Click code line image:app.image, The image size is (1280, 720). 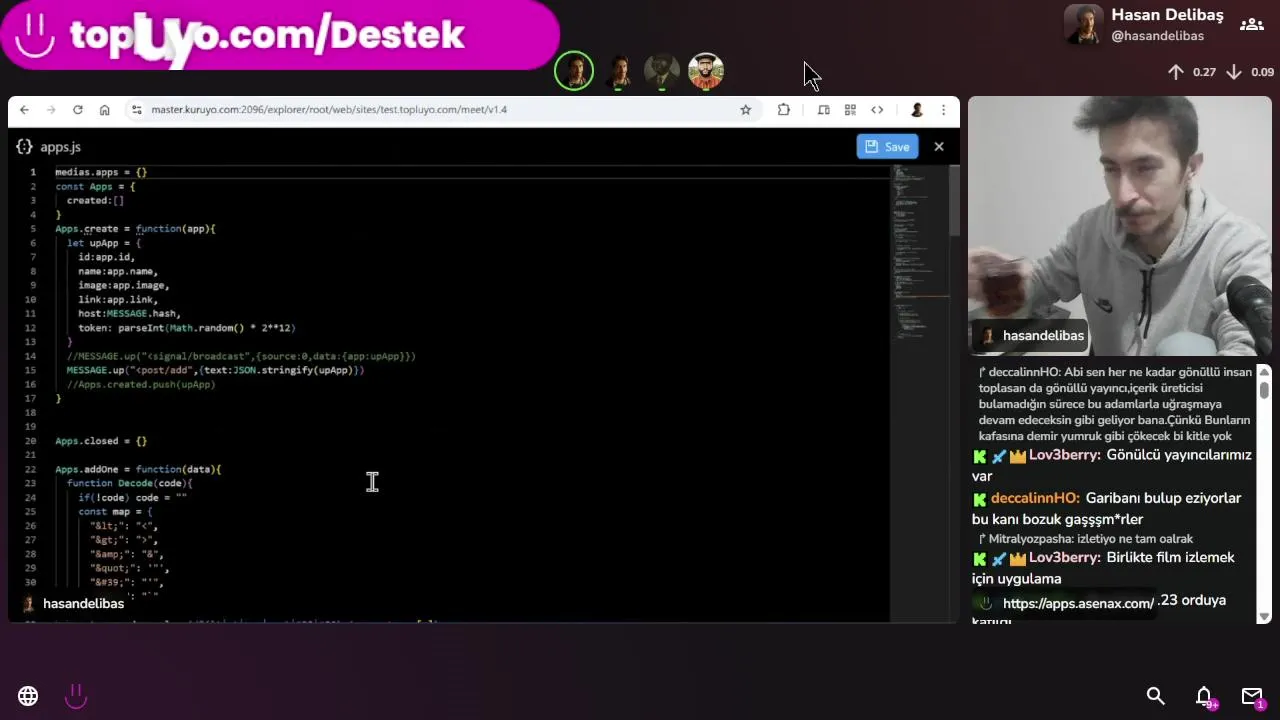pyautogui.click(x=124, y=286)
